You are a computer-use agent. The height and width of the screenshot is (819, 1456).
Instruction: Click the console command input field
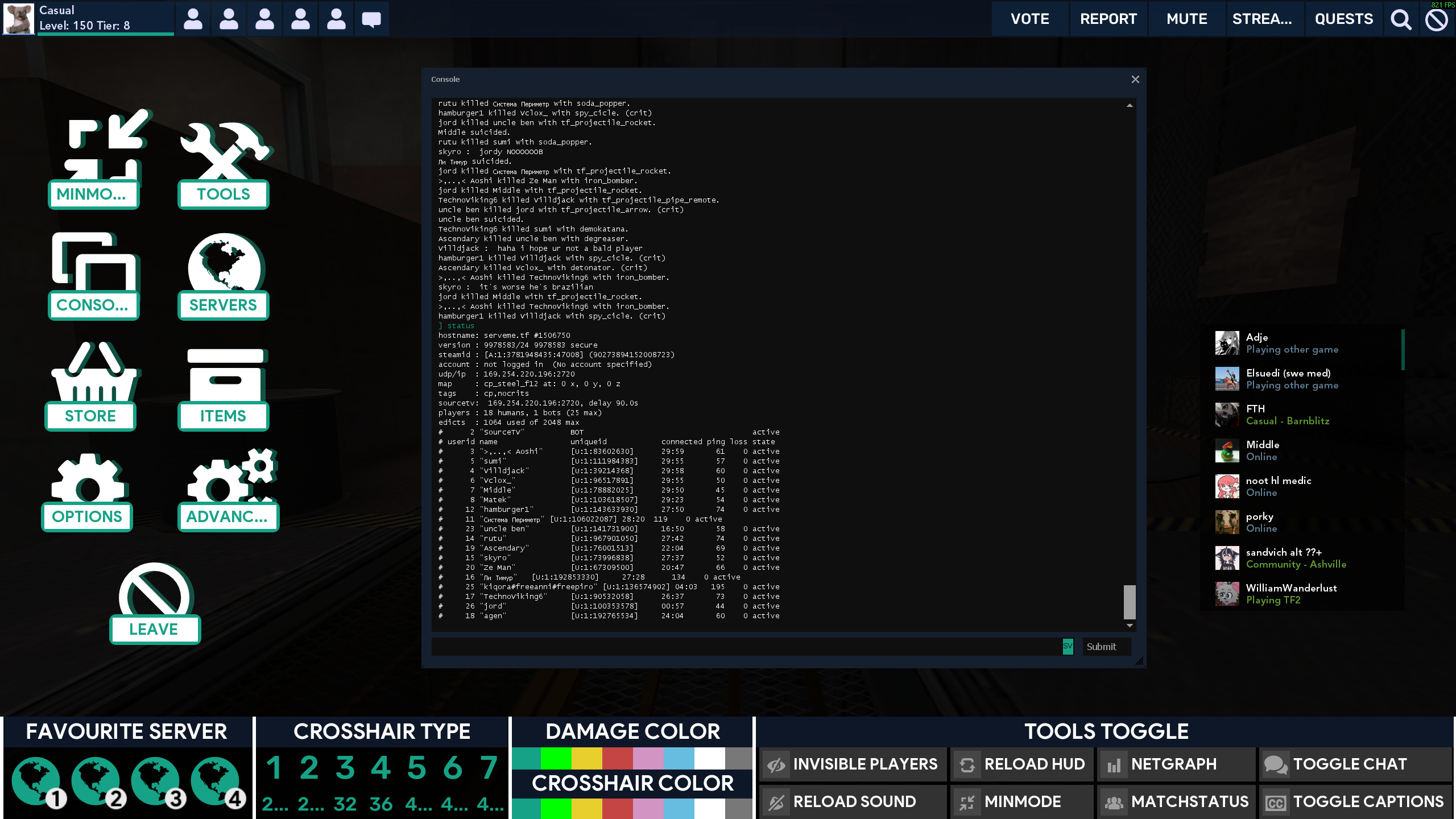tap(745, 647)
